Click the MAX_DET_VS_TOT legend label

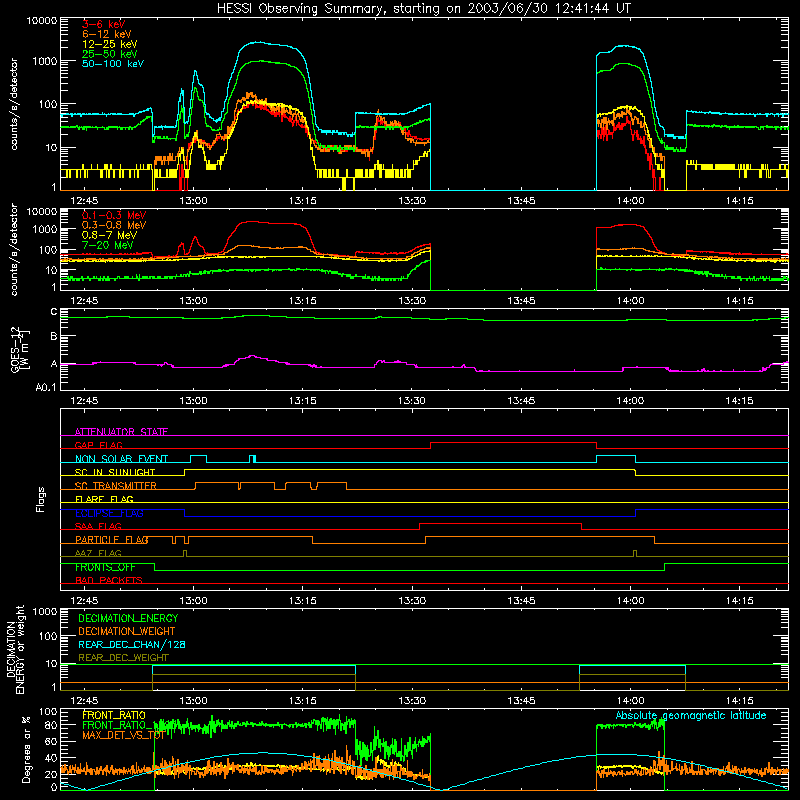124,735
